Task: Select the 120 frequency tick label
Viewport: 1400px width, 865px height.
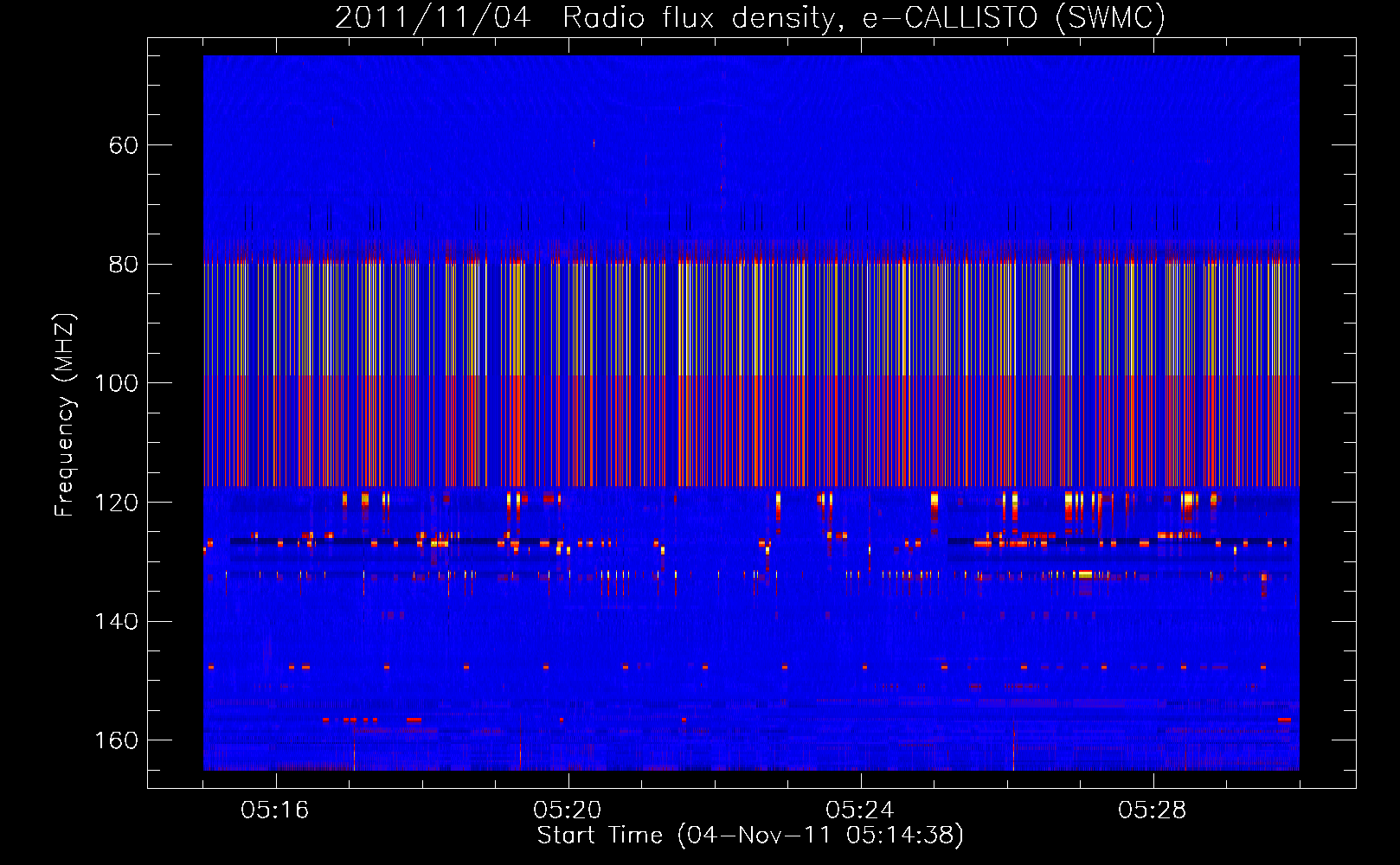Action: (117, 503)
